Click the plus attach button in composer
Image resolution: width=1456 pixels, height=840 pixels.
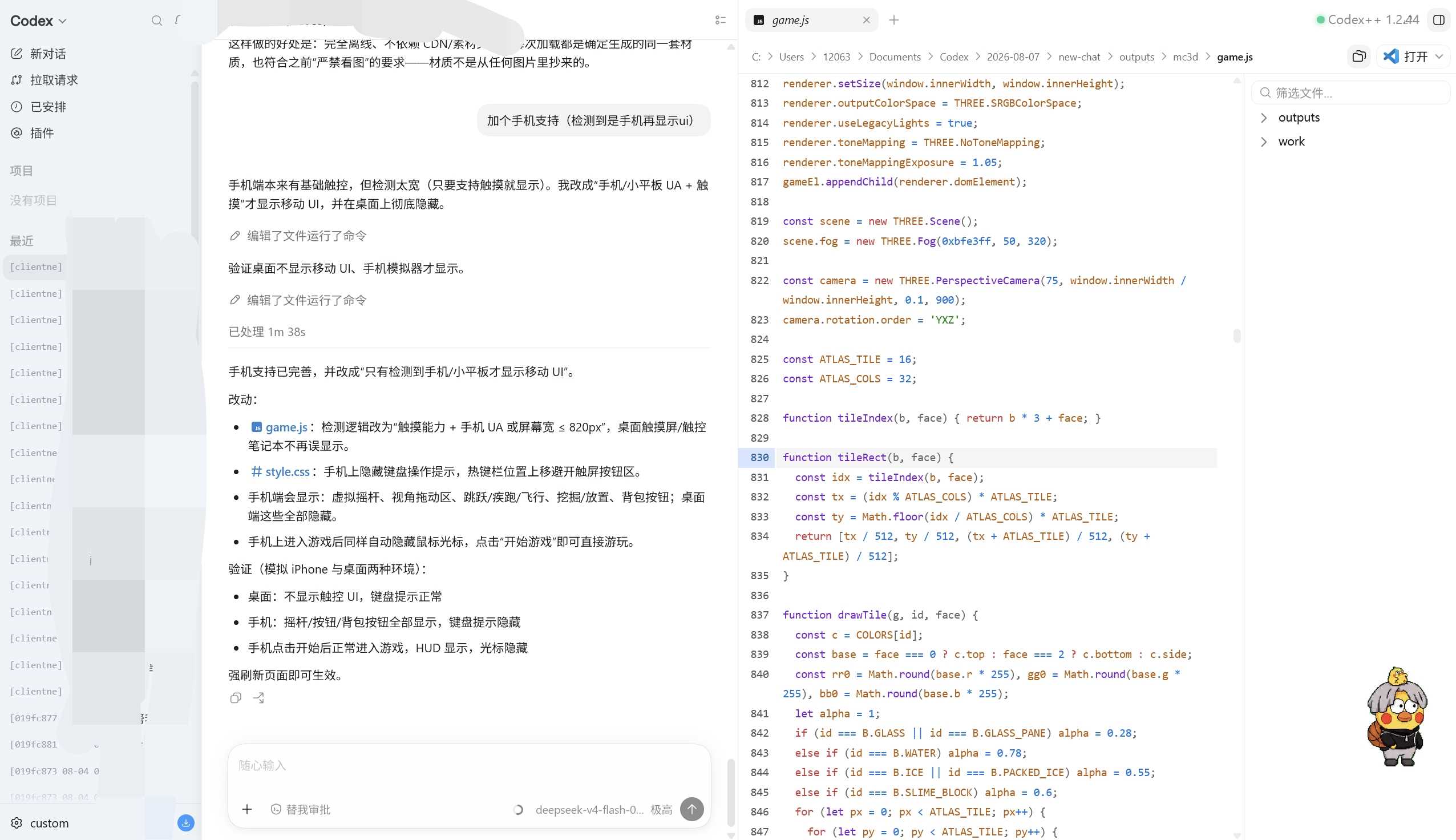(247, 809)
